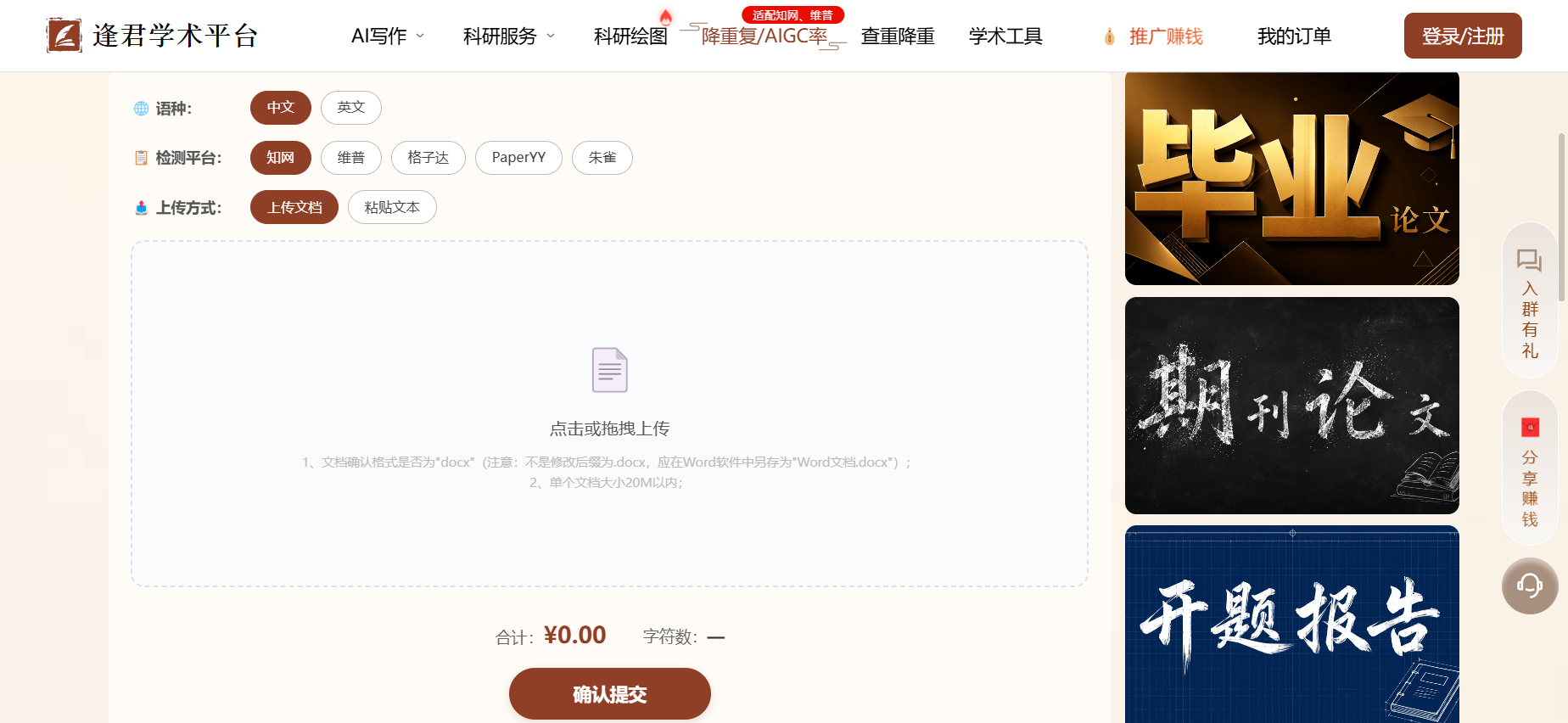
Task: Expand the 科研服务 dropdown arrow
Action: click(551, 36)
